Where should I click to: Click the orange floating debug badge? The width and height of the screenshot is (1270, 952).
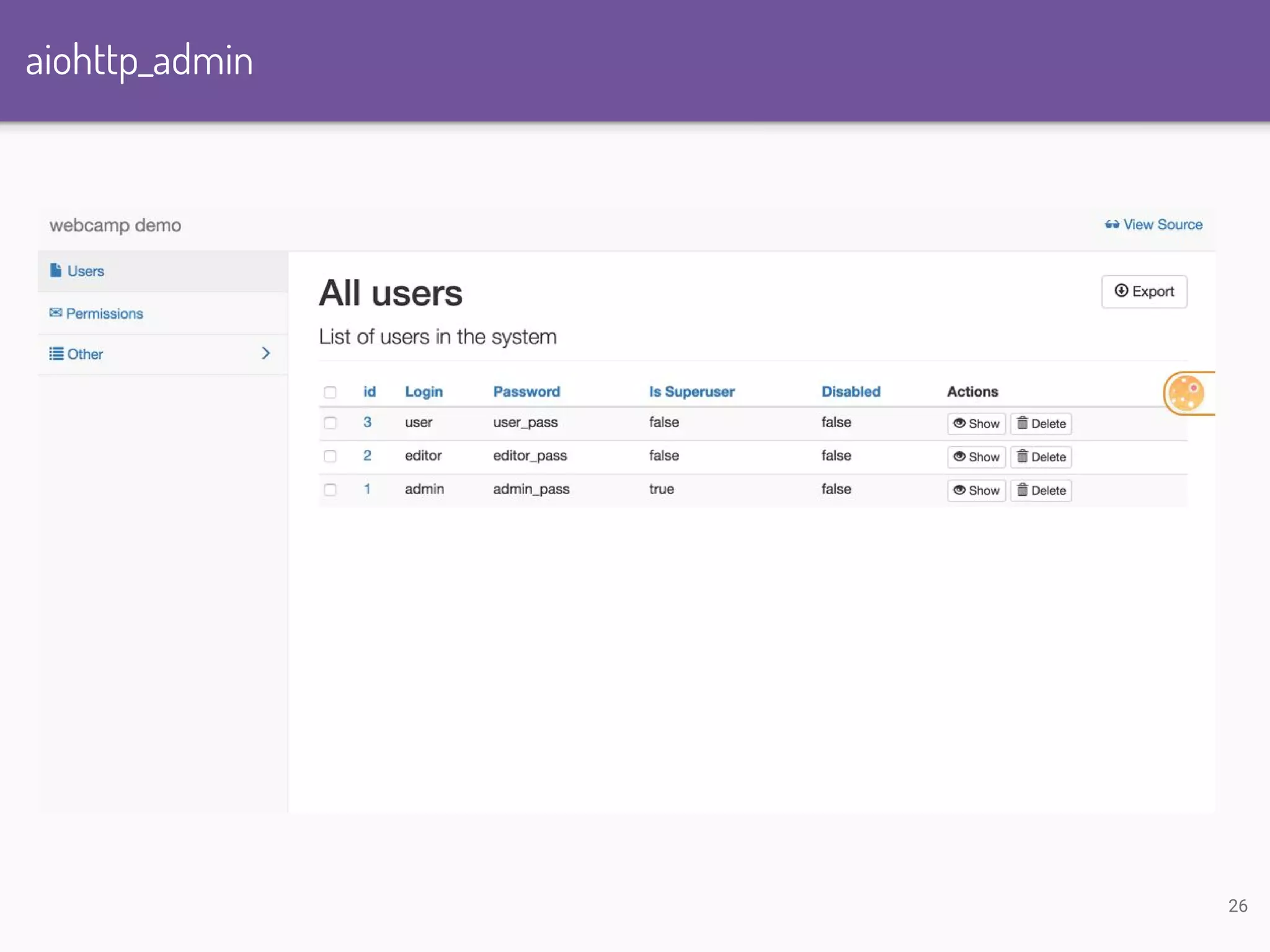coord(1186,393)
